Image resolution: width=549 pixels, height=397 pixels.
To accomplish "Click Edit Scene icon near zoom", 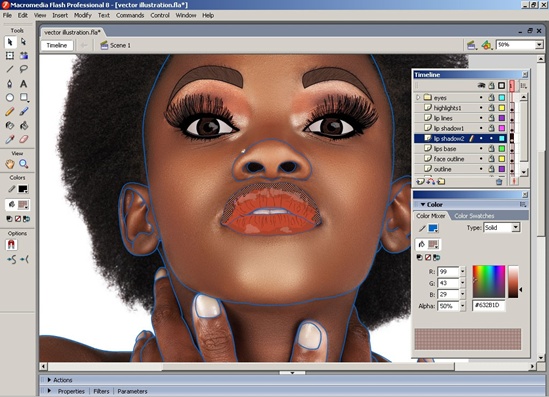I will 471,45.
